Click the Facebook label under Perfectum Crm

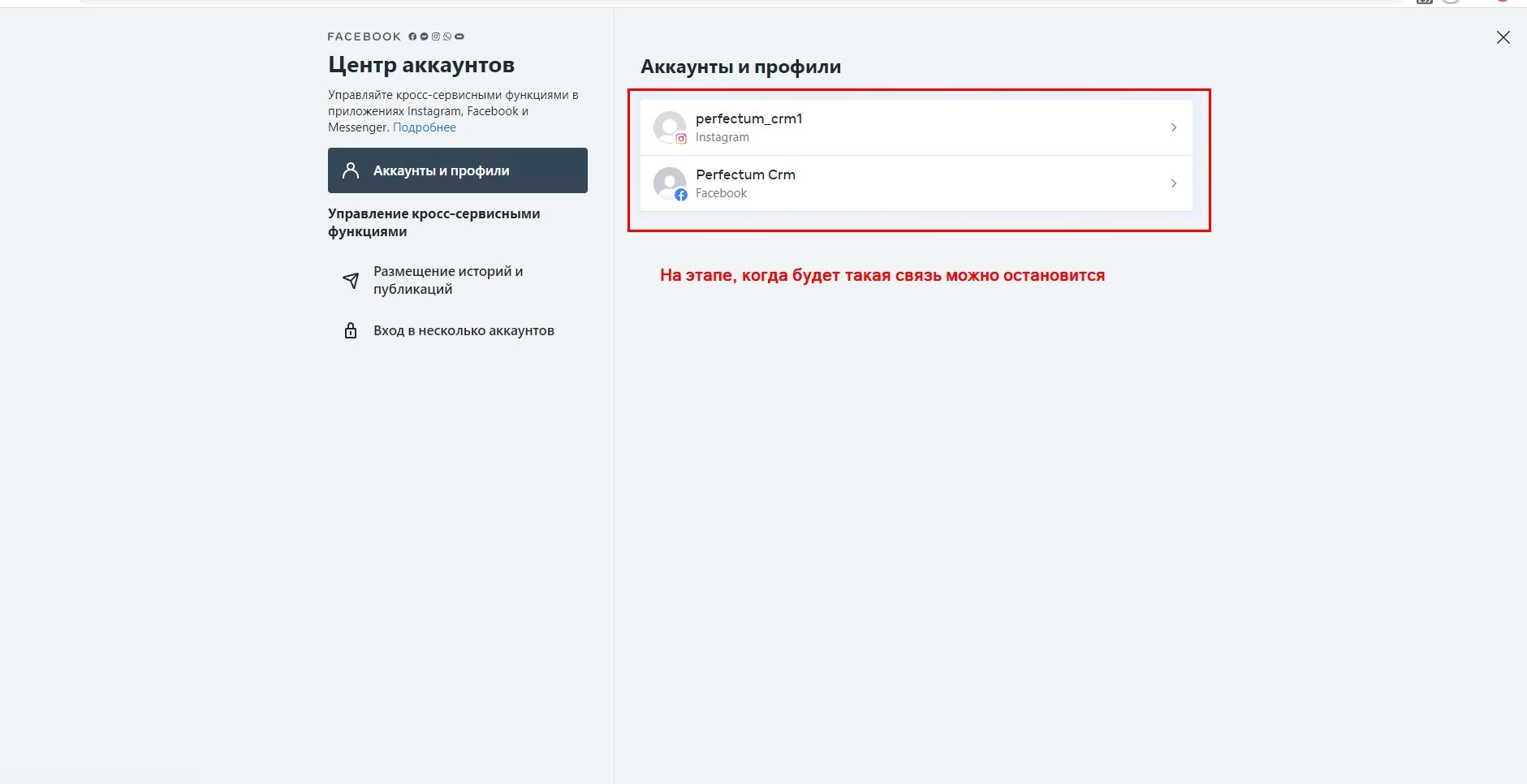coord(721,193)
